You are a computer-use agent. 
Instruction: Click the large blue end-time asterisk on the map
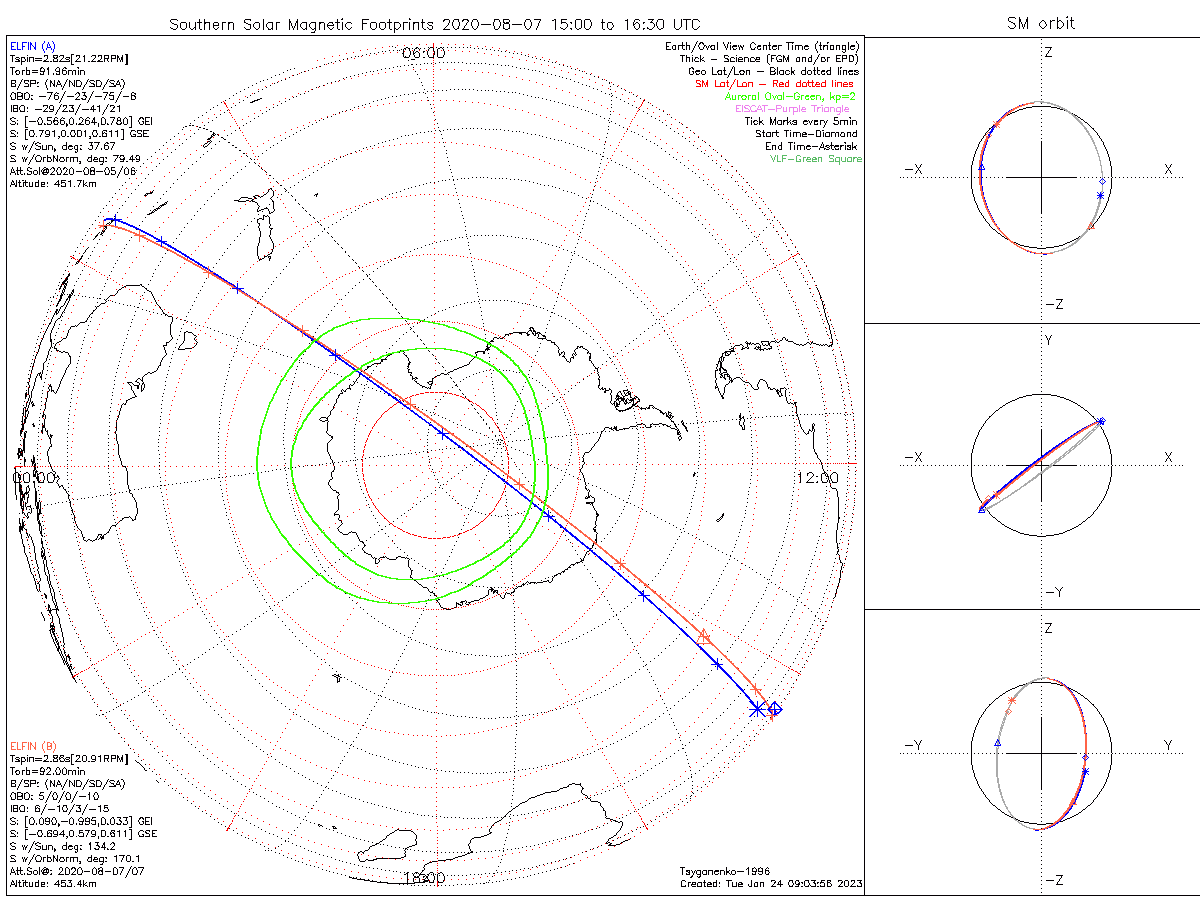[757, 708]
